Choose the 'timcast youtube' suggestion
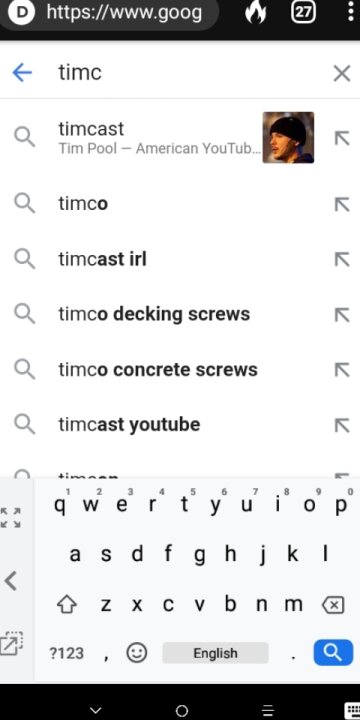 [x=180, y=425]
